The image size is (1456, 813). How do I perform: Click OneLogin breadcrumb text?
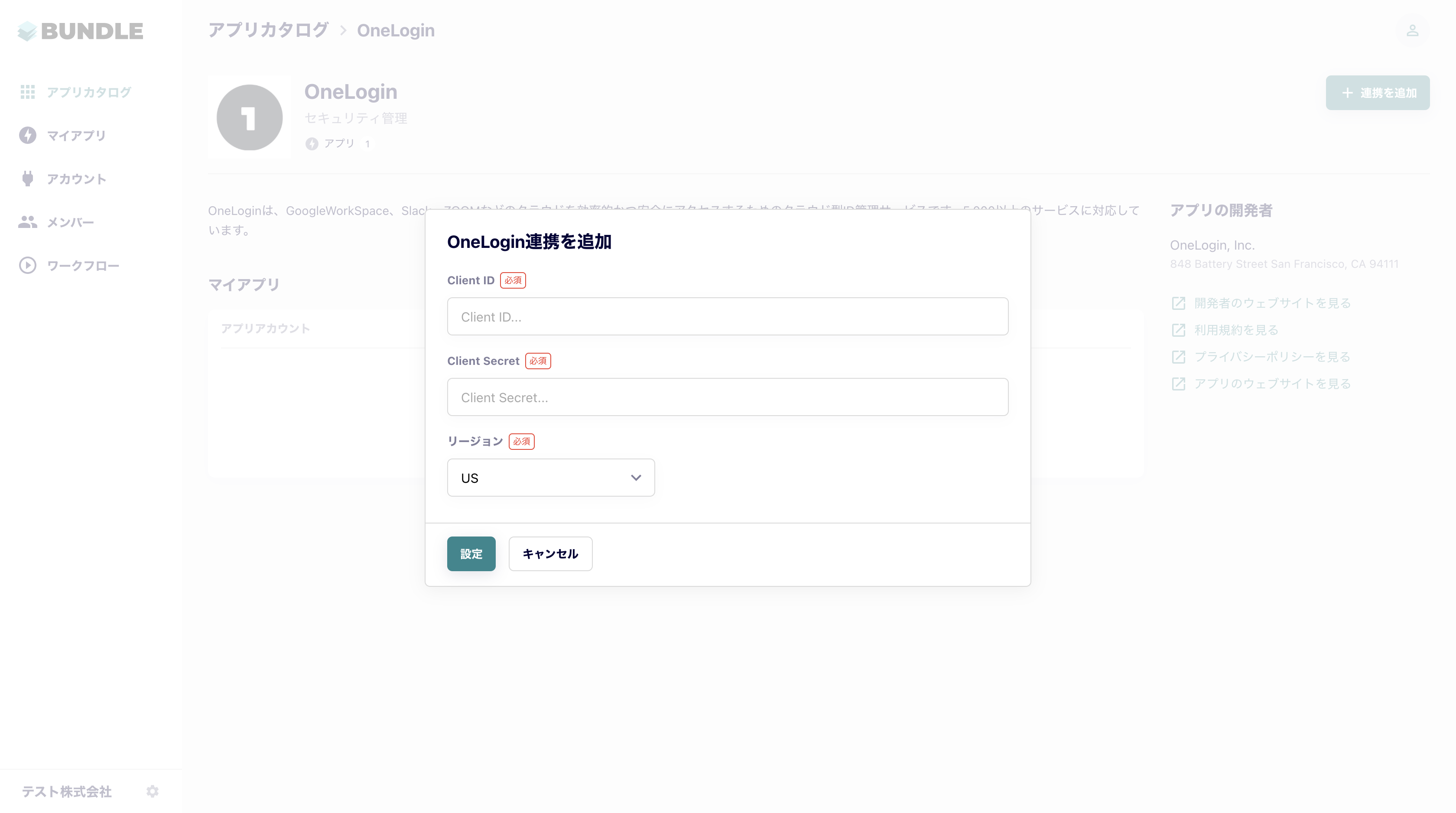[x=396, y=30]
